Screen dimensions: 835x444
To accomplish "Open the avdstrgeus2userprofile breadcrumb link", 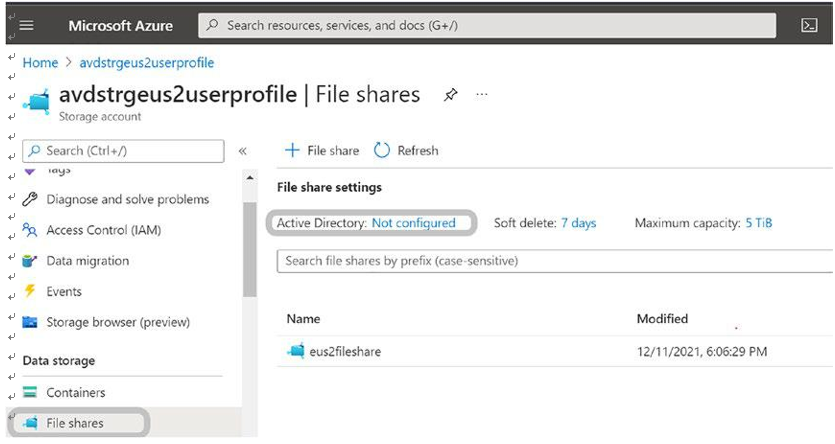I will coord(146,63).
